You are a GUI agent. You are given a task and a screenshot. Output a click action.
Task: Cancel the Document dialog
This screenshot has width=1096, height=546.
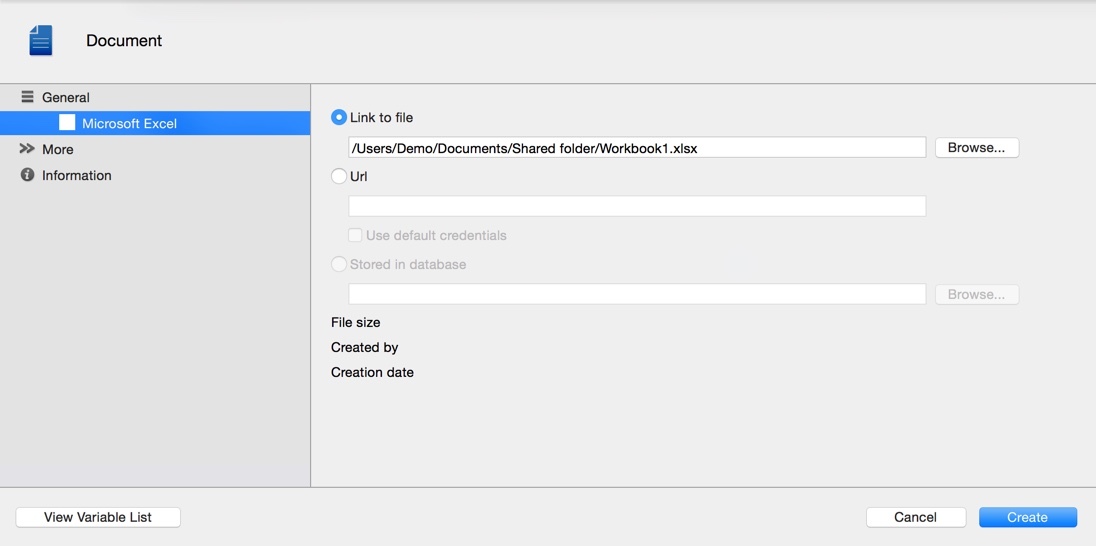[916, 517]
